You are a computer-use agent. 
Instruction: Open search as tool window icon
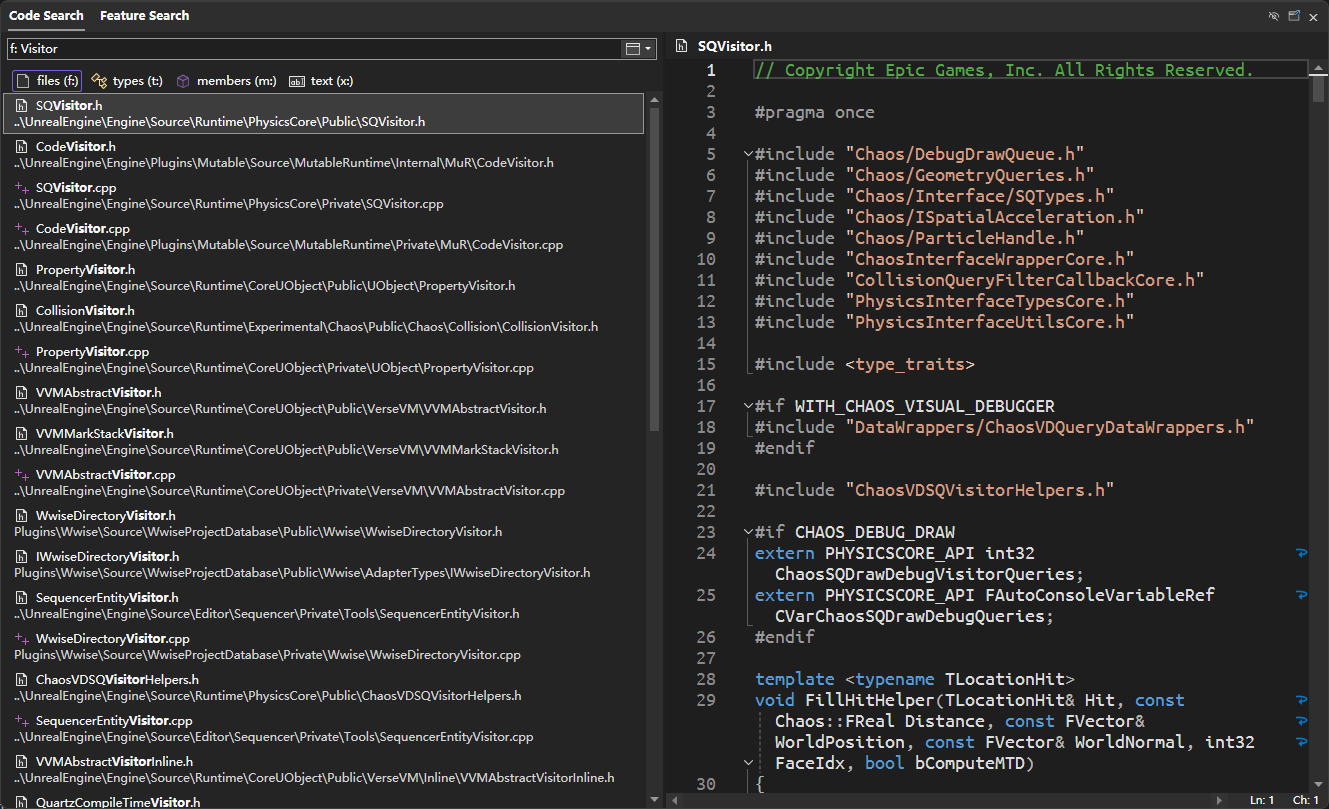click(1294, 16)
